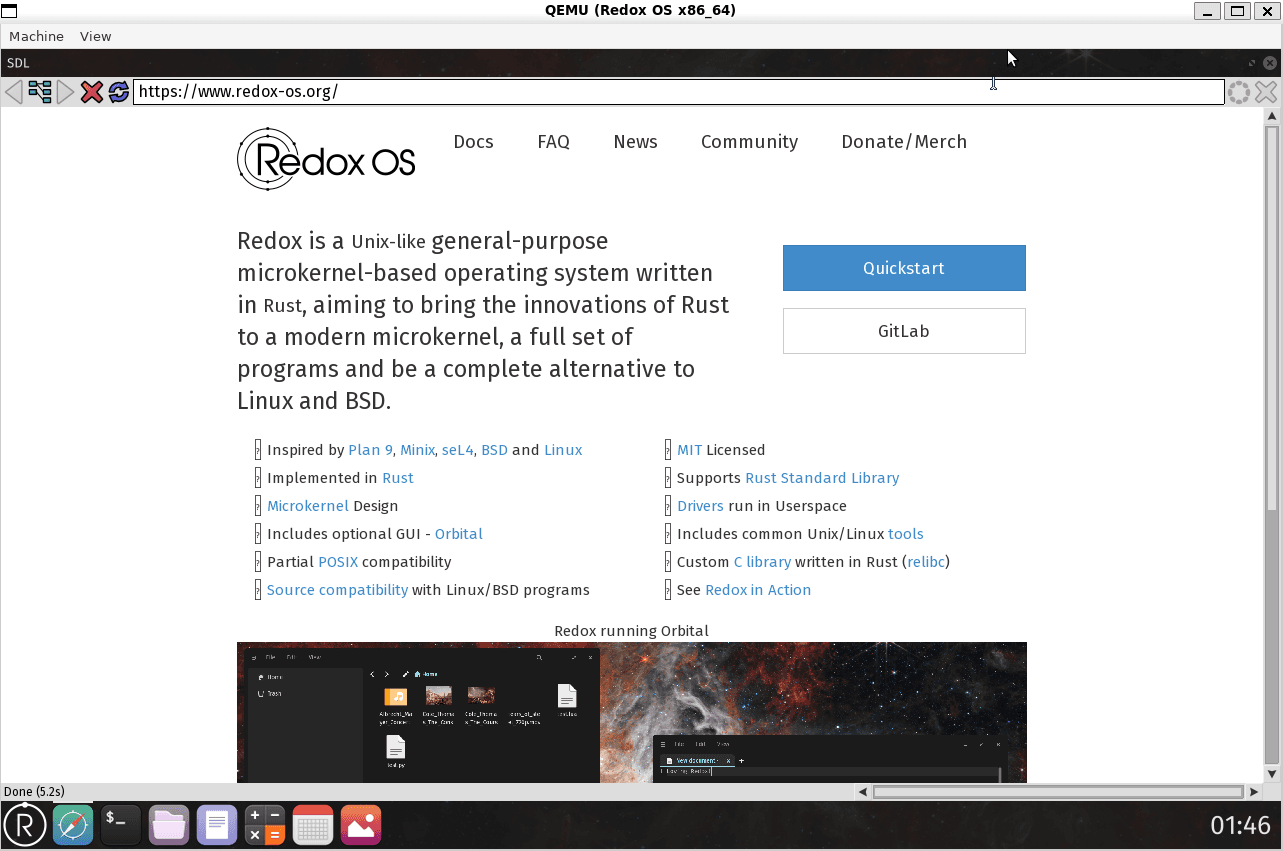The width and height of the screenshot is (1283, 851).
Task: Reload the current page
Action: [x=118, y=91]
